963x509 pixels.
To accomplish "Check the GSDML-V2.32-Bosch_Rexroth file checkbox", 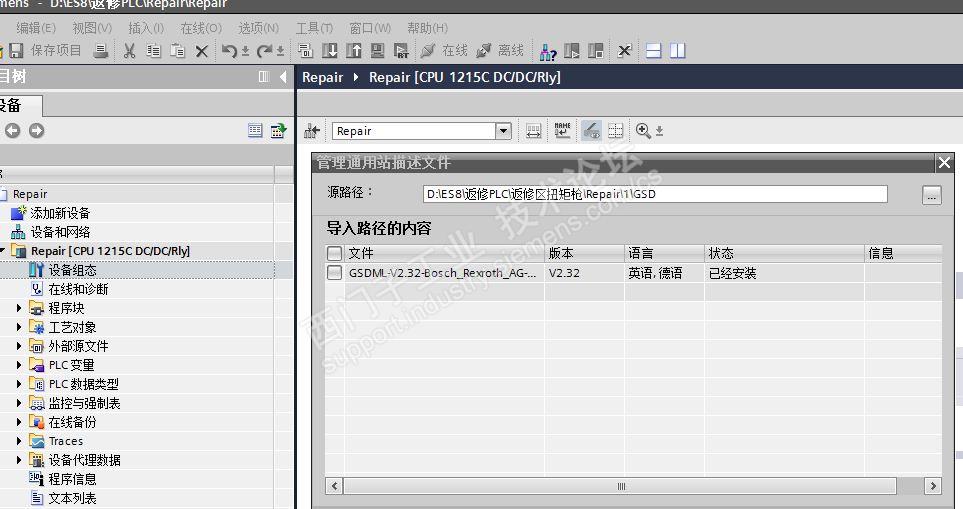I will (334, 273).
